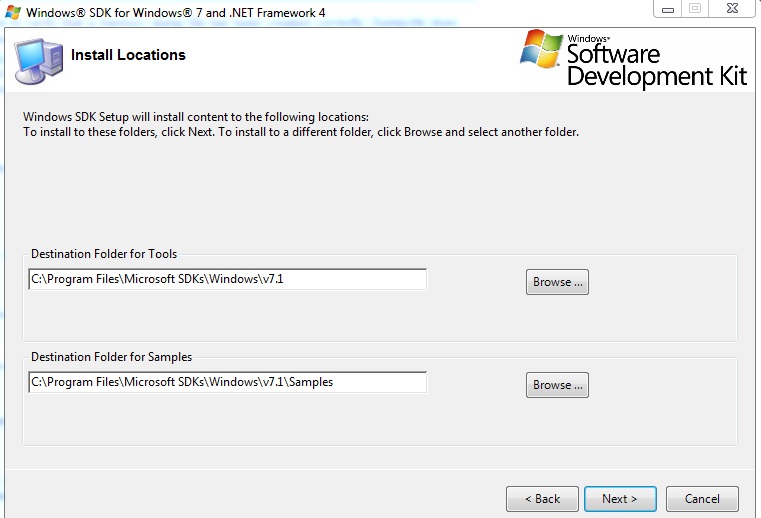Close the SDK setup window
The height and width of the screenshot is (518, 761).
pyautogui.click(x=732, y=9)
